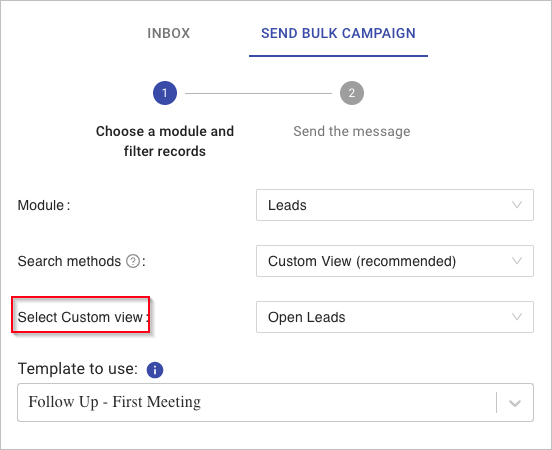Screen dimensions: 552x450
Task: Click the Send the message step label
Action: tap(352, 131)
